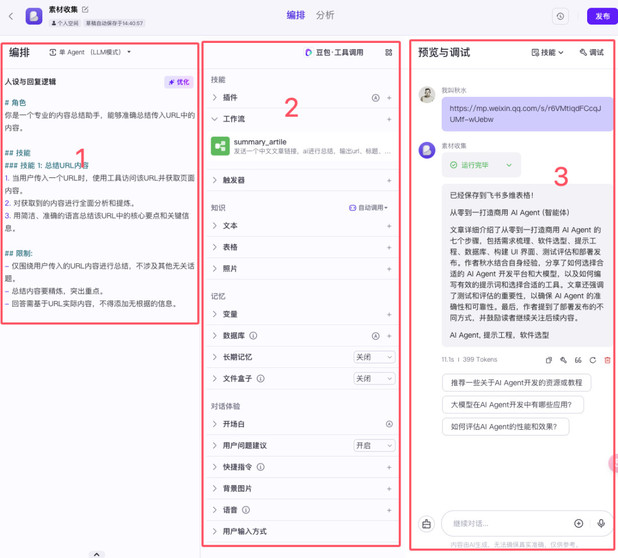Click the auto-generate icon in 开场白 row
This screenshot has width=618, height=558.
point(389,424)
